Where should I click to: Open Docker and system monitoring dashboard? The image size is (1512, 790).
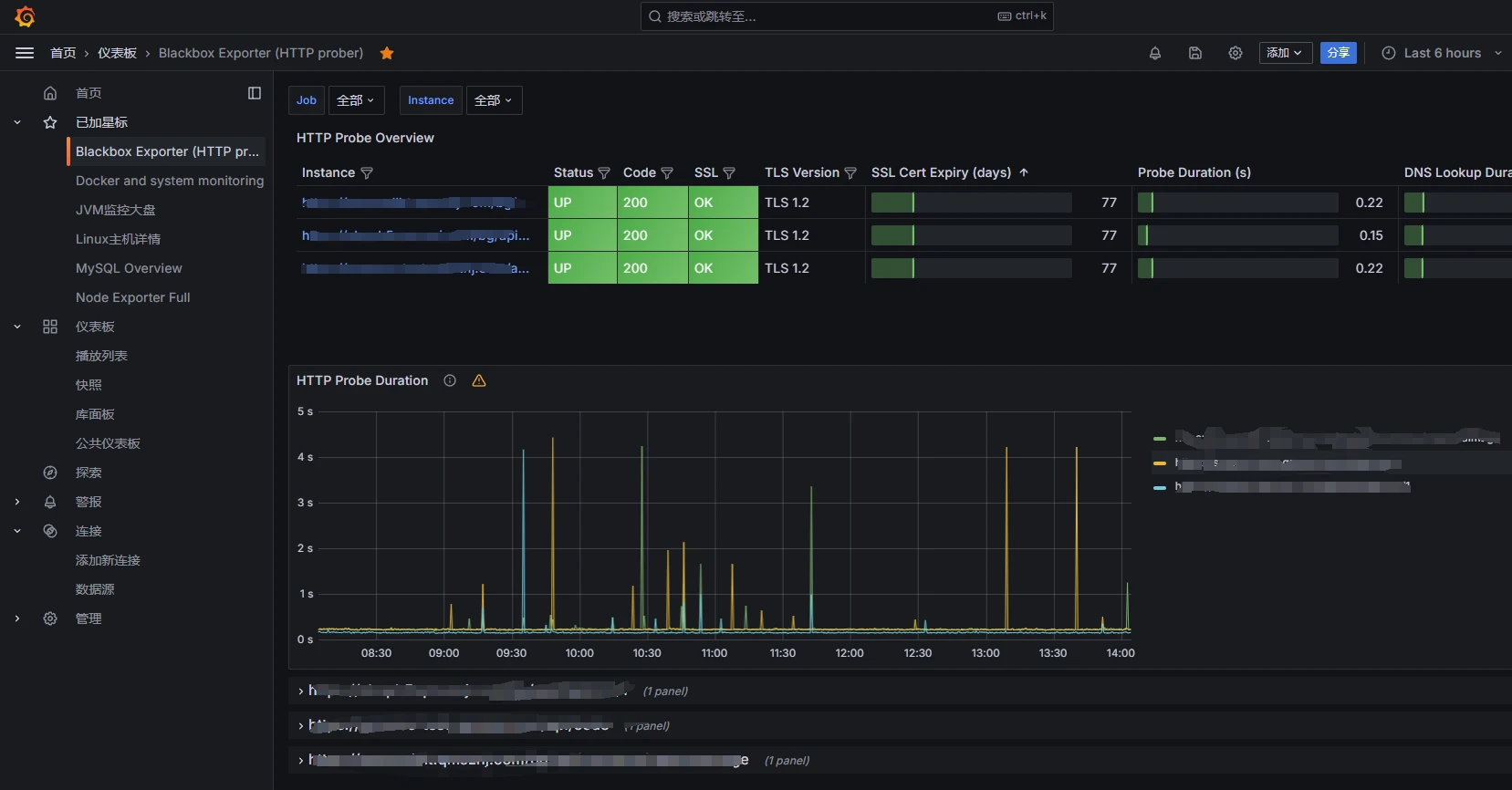click(170, 181)
